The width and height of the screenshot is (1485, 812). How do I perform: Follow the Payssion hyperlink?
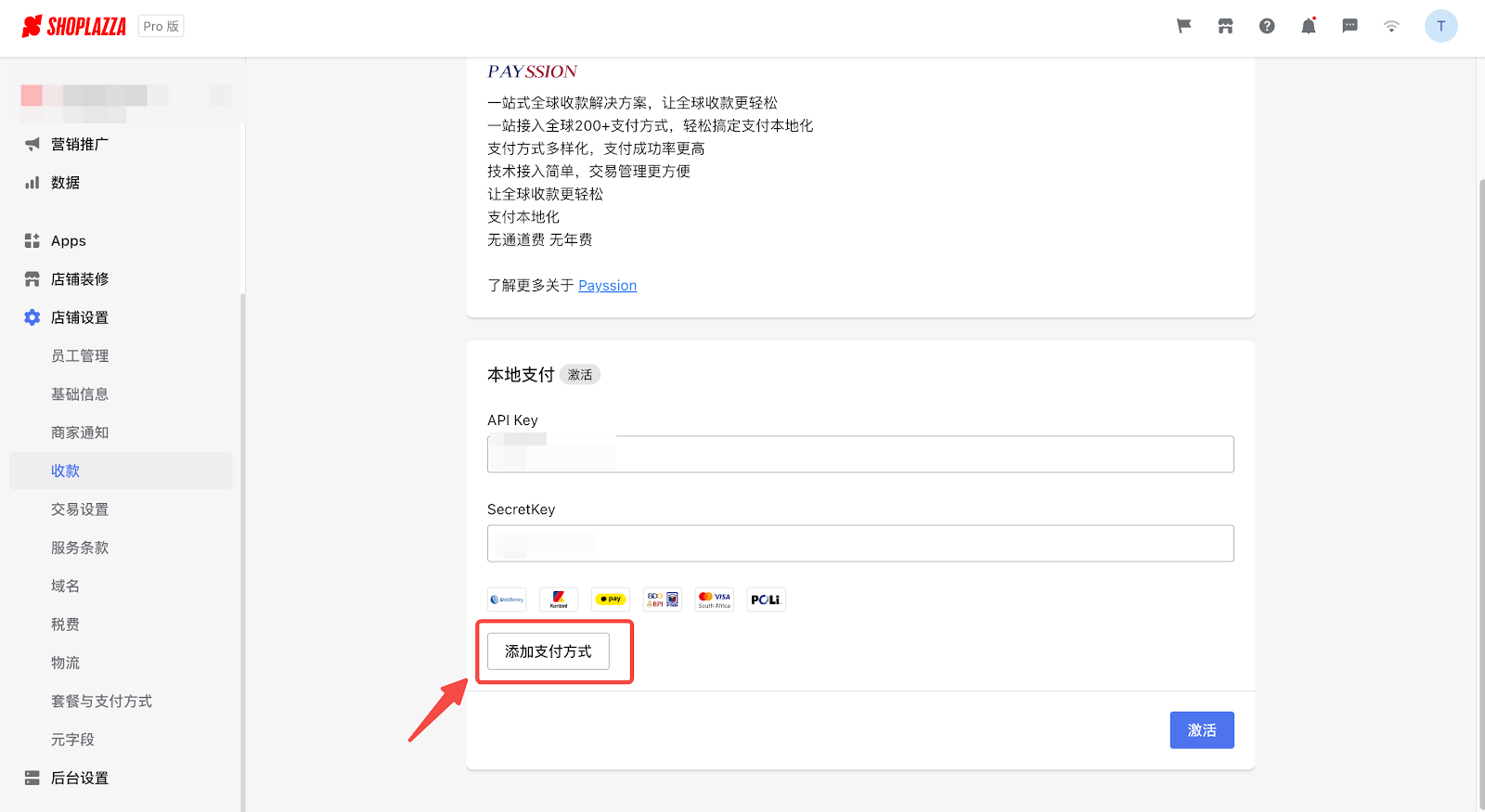607,286
